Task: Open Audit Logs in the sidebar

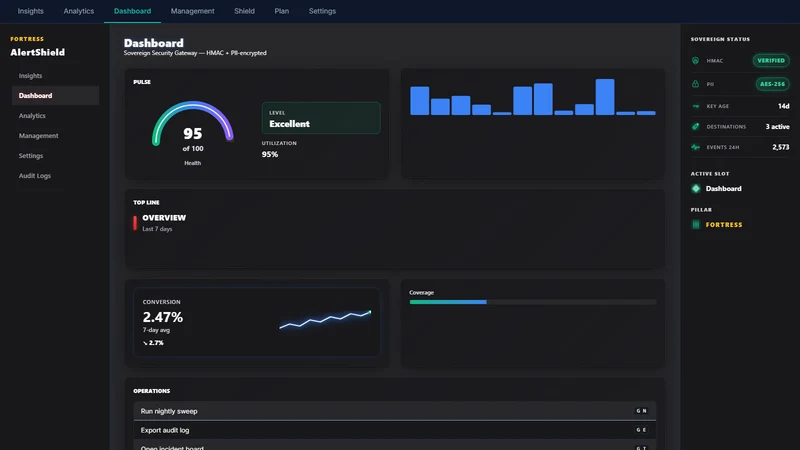Action: tap(55, 176)
